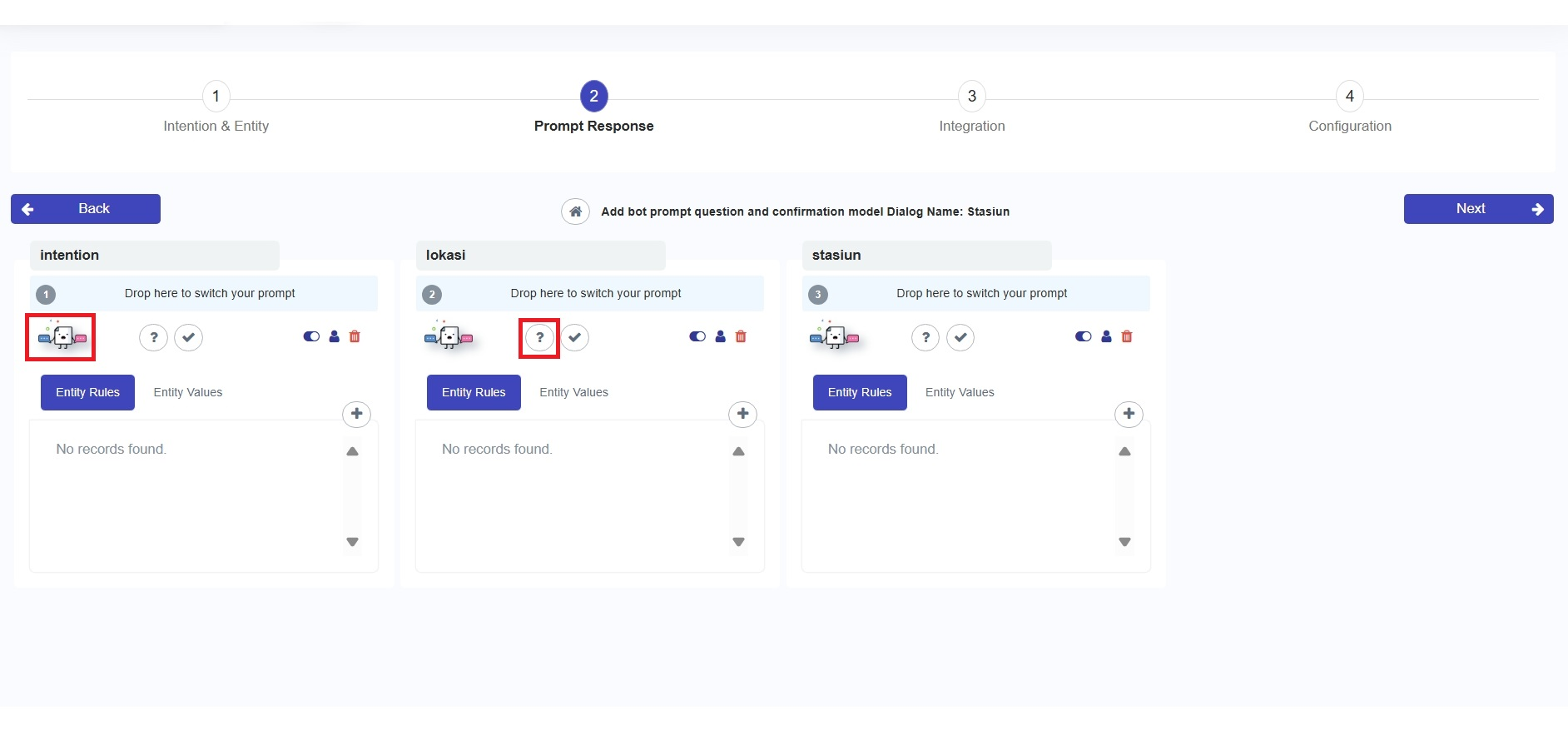Click the Next button
1568x736 pixels.
pos(1478,209)
